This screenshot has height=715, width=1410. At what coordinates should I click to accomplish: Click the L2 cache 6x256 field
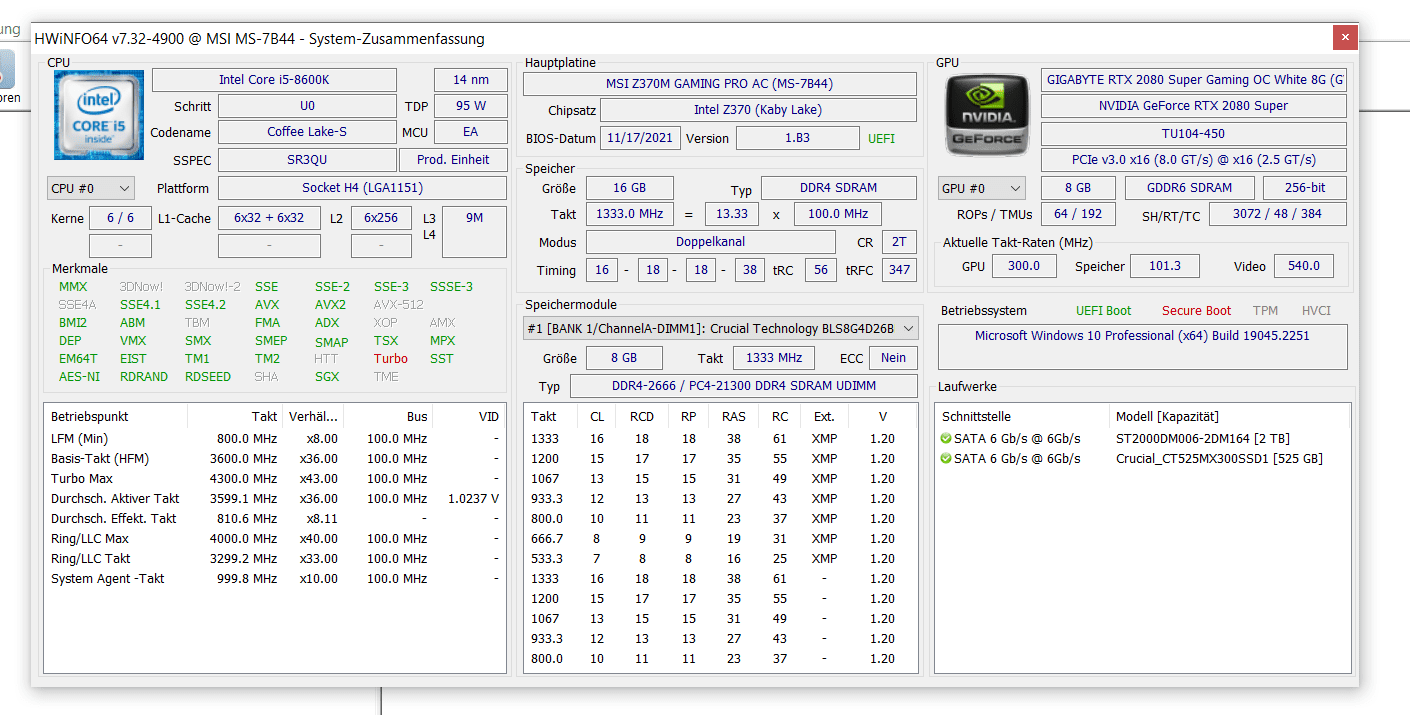[x=381, y=218]
